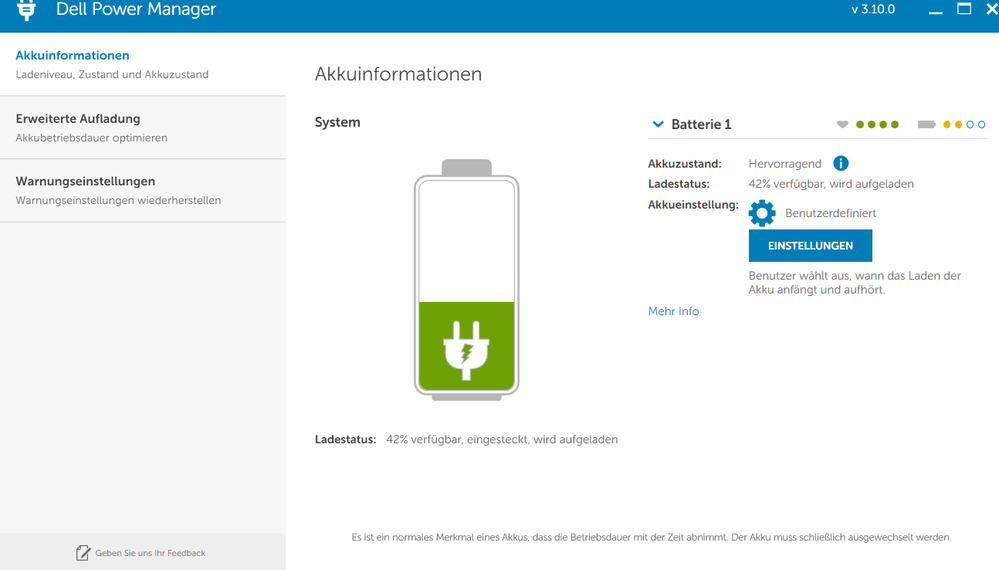This screenshot has width=999, height=570.
Task: Click the charging plug icon inside the battery
Action: [466, 351]
